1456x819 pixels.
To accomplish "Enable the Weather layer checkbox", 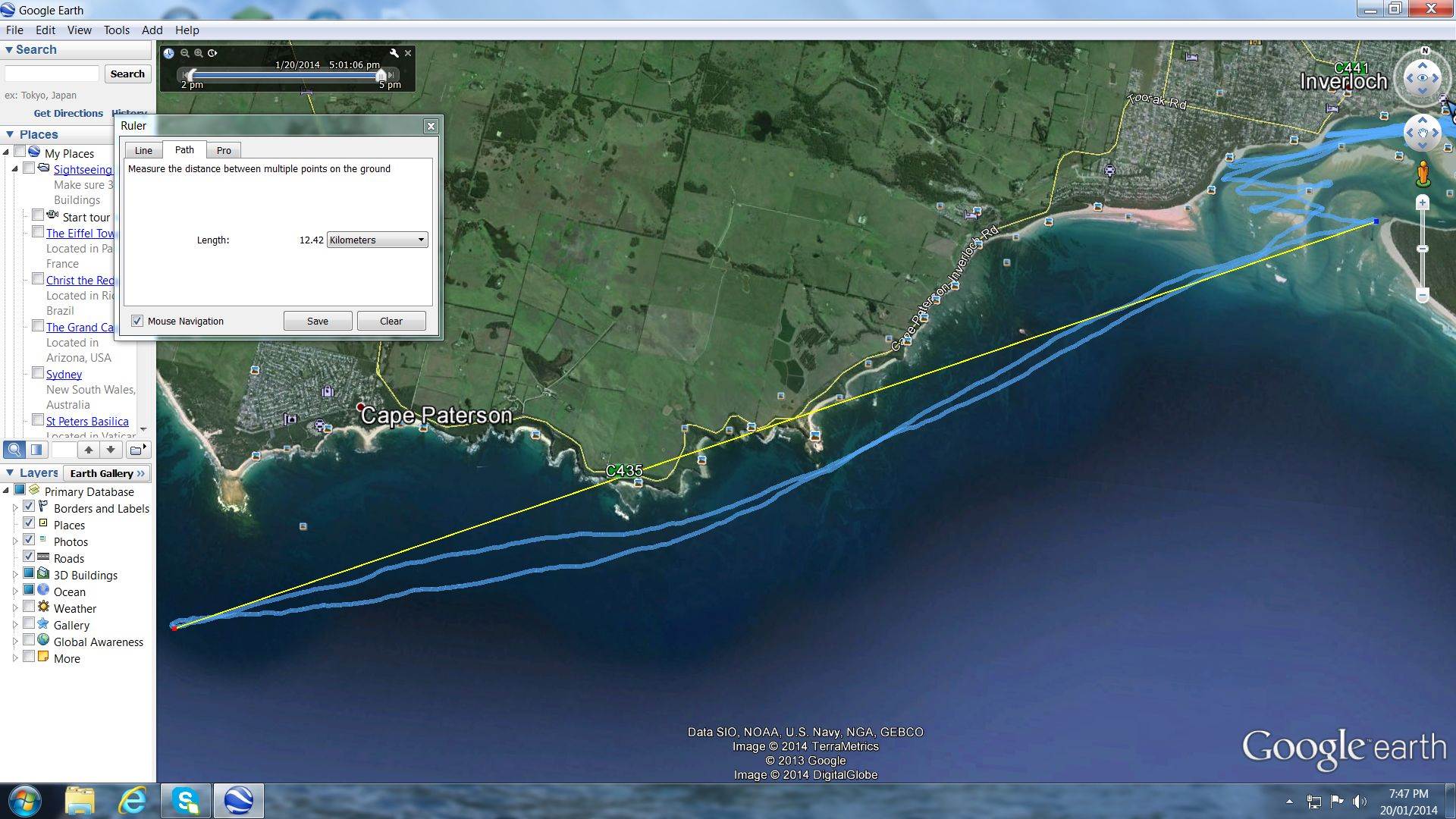I will pos(29,607).
